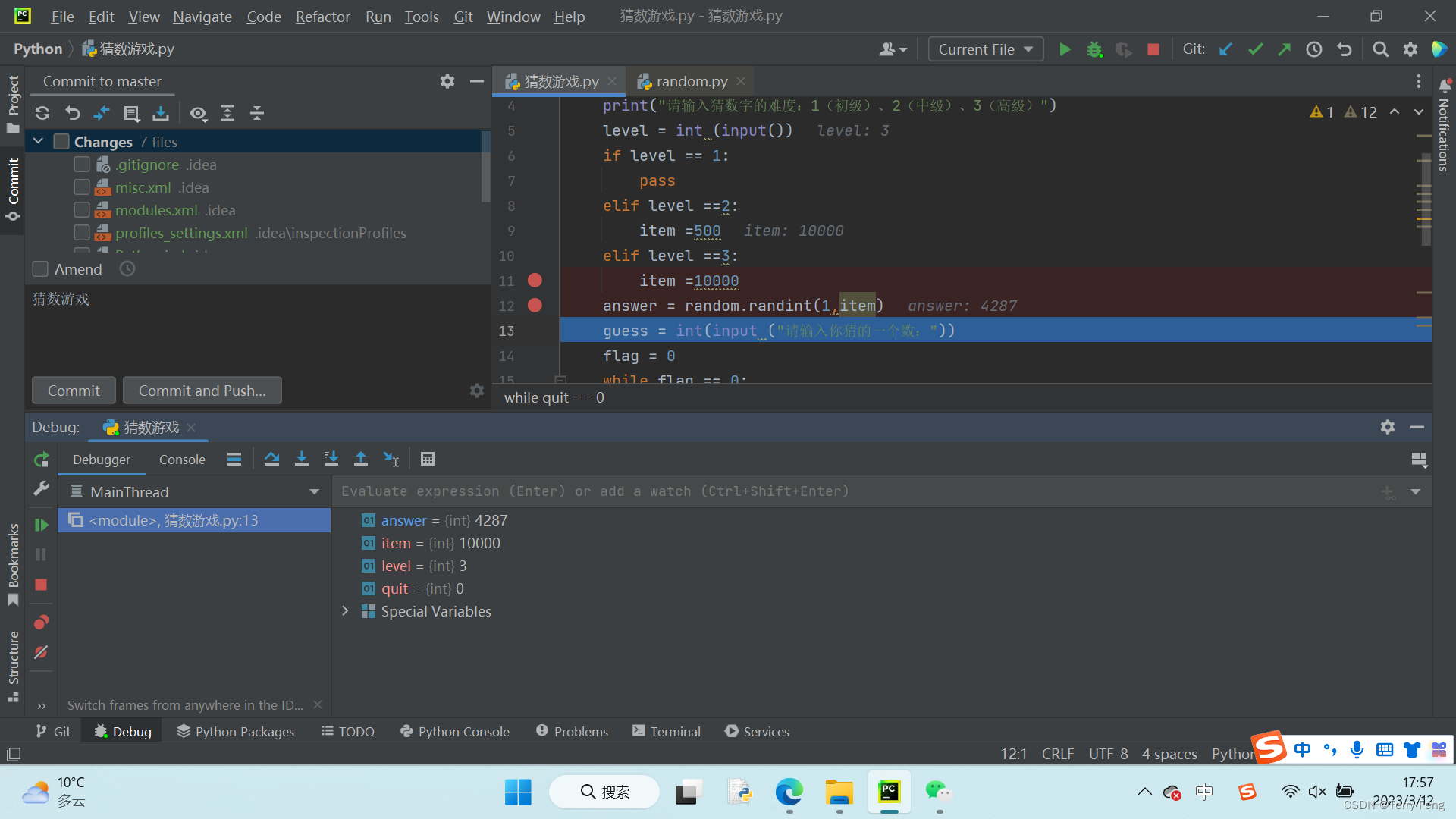Refresh the commit changes list

(42, 113)
